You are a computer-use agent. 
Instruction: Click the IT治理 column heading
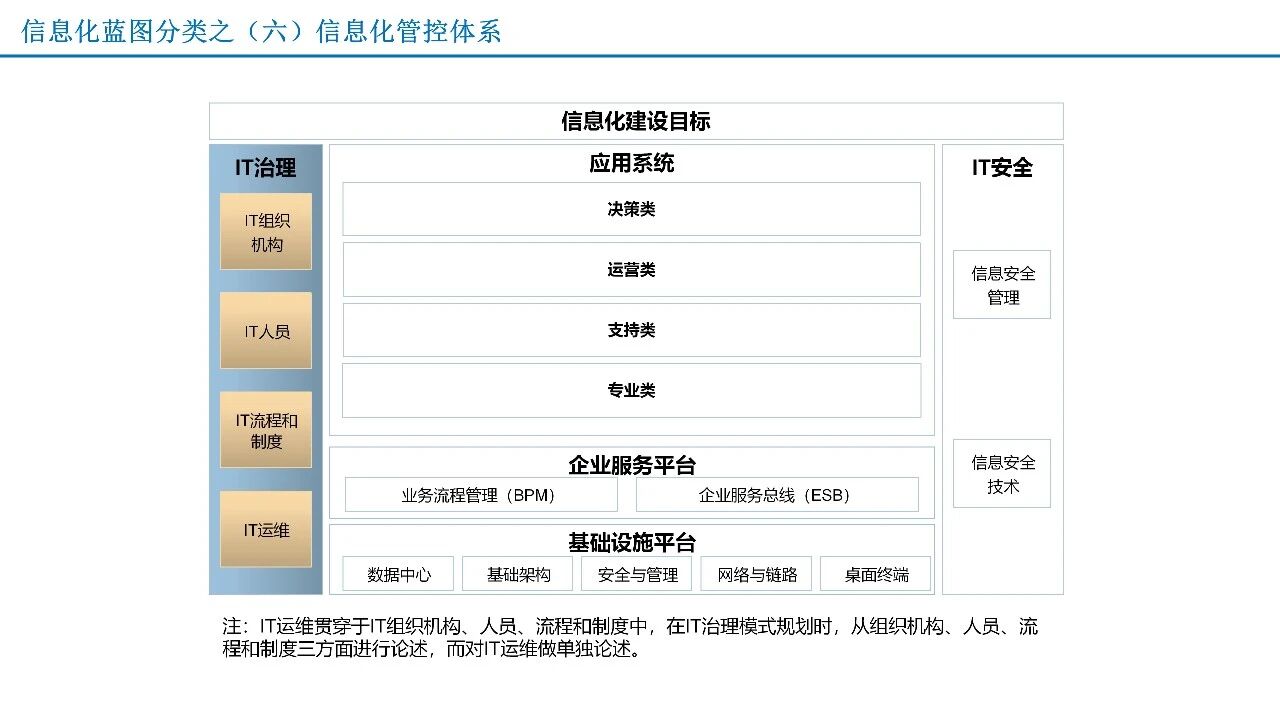266,167
